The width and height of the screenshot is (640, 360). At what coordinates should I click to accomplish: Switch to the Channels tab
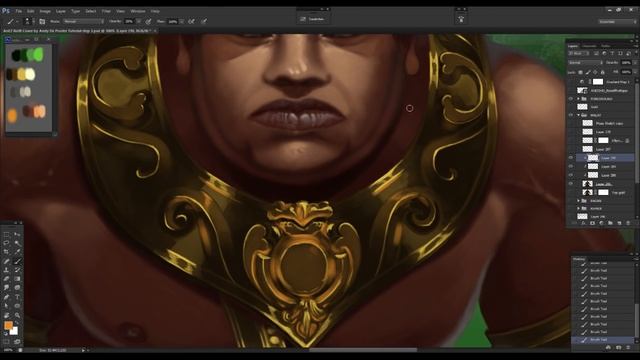click(x=589, y=46)
